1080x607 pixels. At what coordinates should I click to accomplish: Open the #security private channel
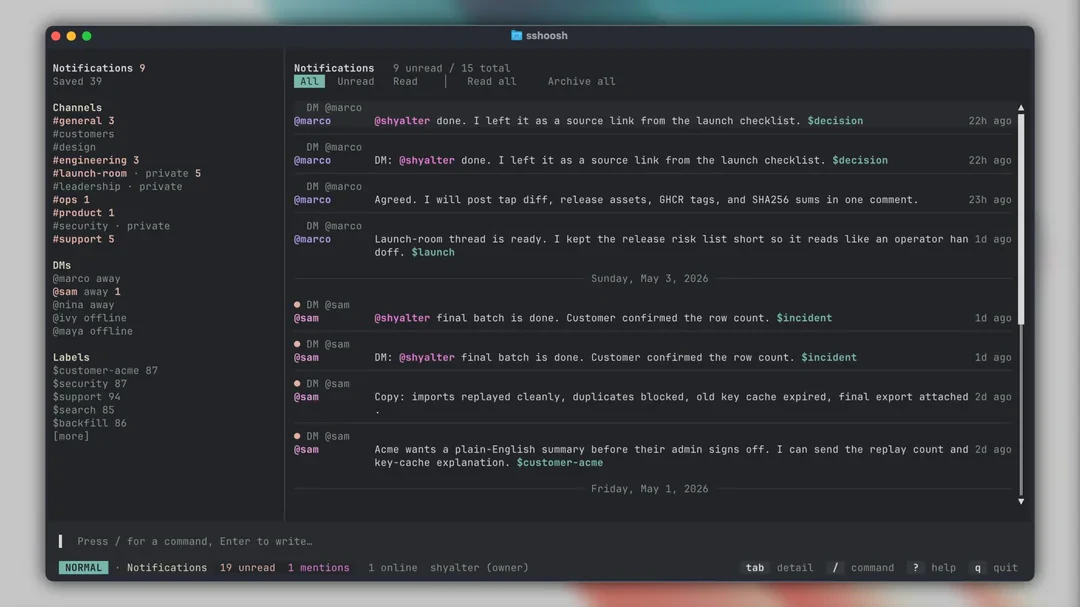(x=111, y=226)
